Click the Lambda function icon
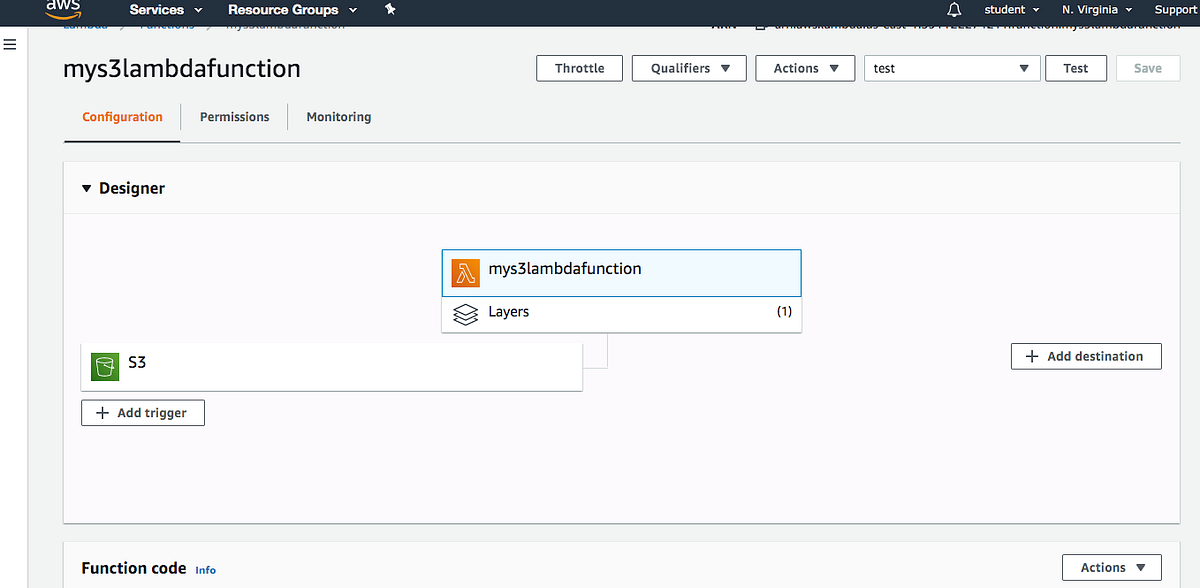 (465, 272)
